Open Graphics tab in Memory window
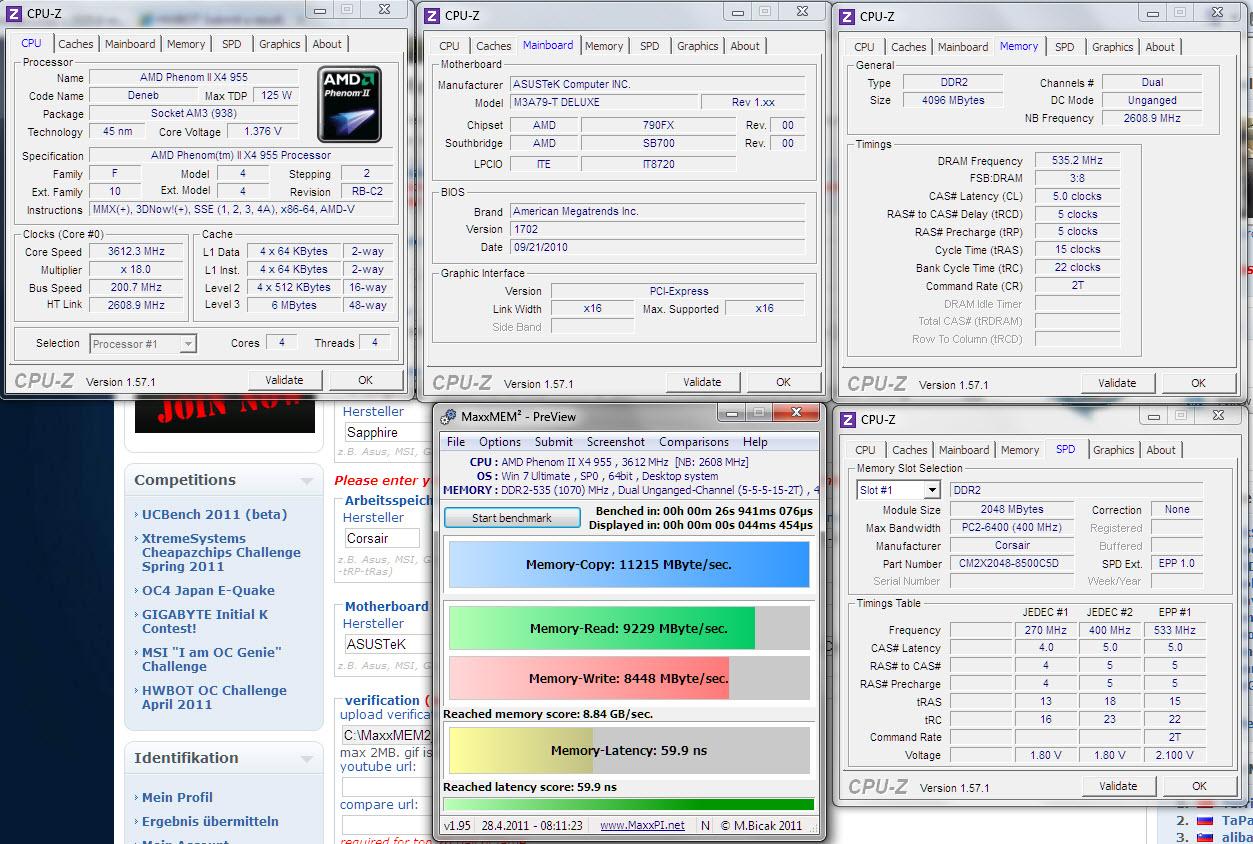Viewport: 1253px width, 844px height. pyautogui.click(x=1113, y=47)
